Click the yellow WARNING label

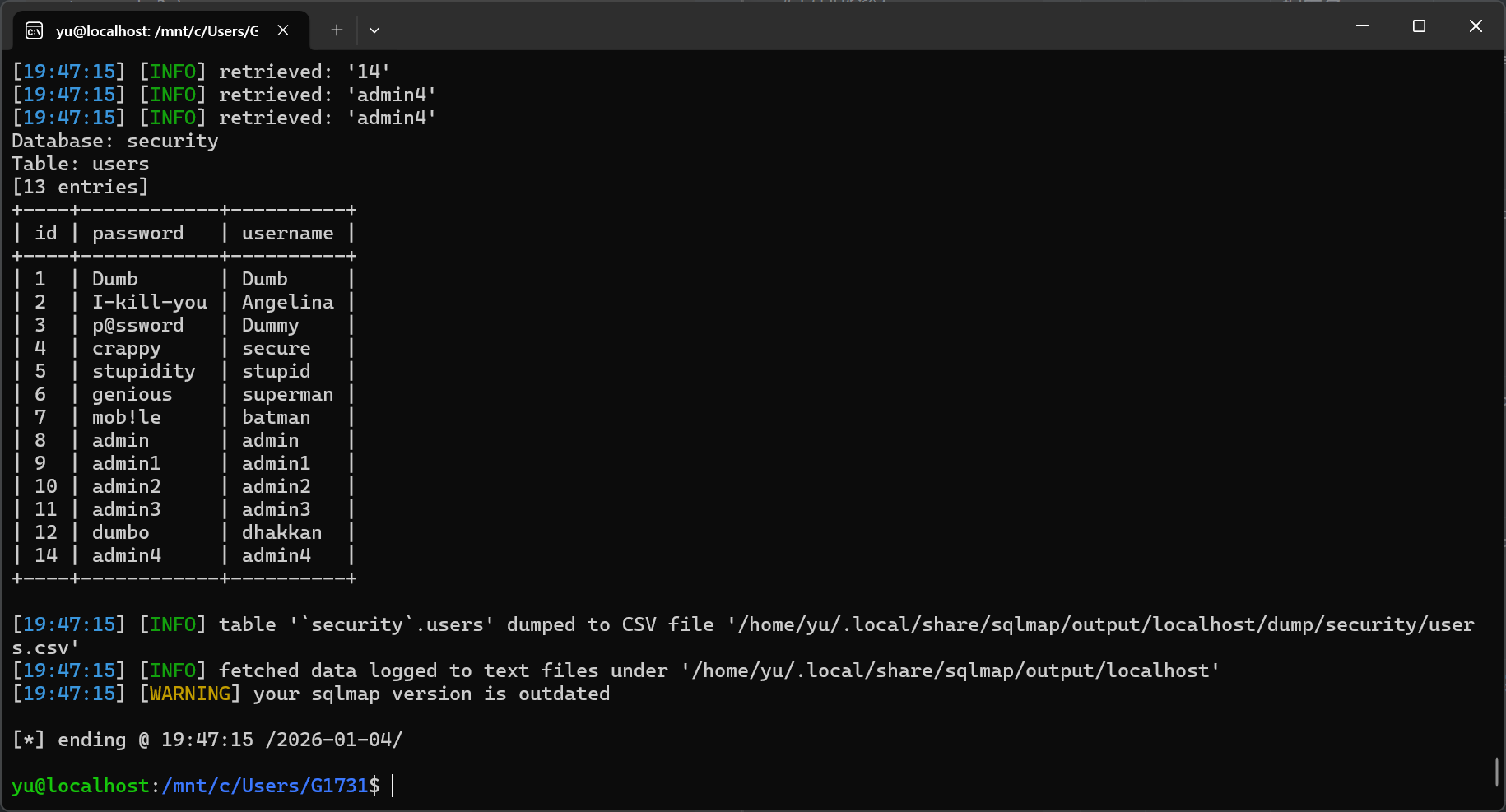190,694
